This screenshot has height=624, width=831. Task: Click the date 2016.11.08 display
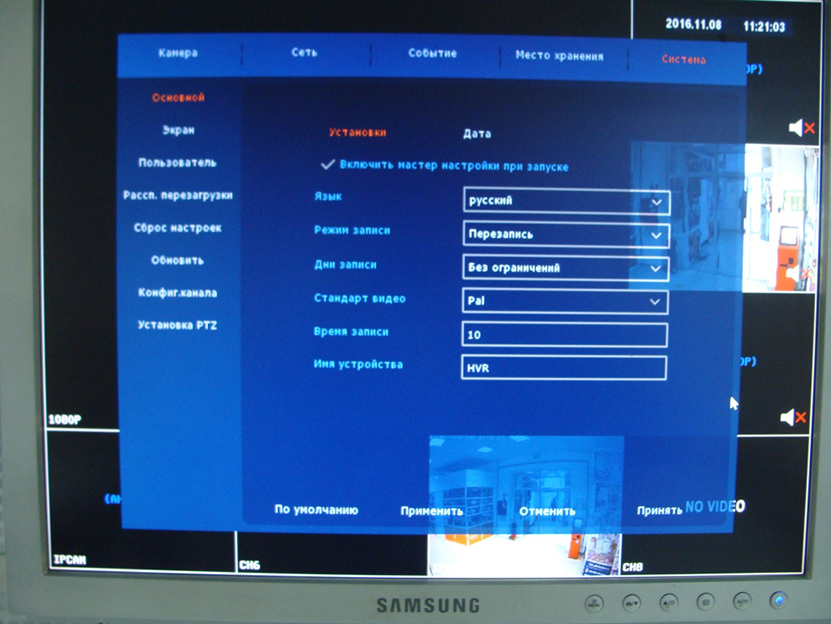[x=694, y=24]
